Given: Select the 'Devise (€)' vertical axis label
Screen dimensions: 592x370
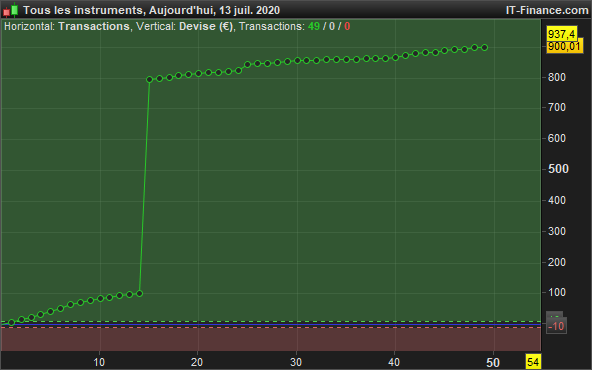Looking at the screenshot, I should [x=206, y=26].
